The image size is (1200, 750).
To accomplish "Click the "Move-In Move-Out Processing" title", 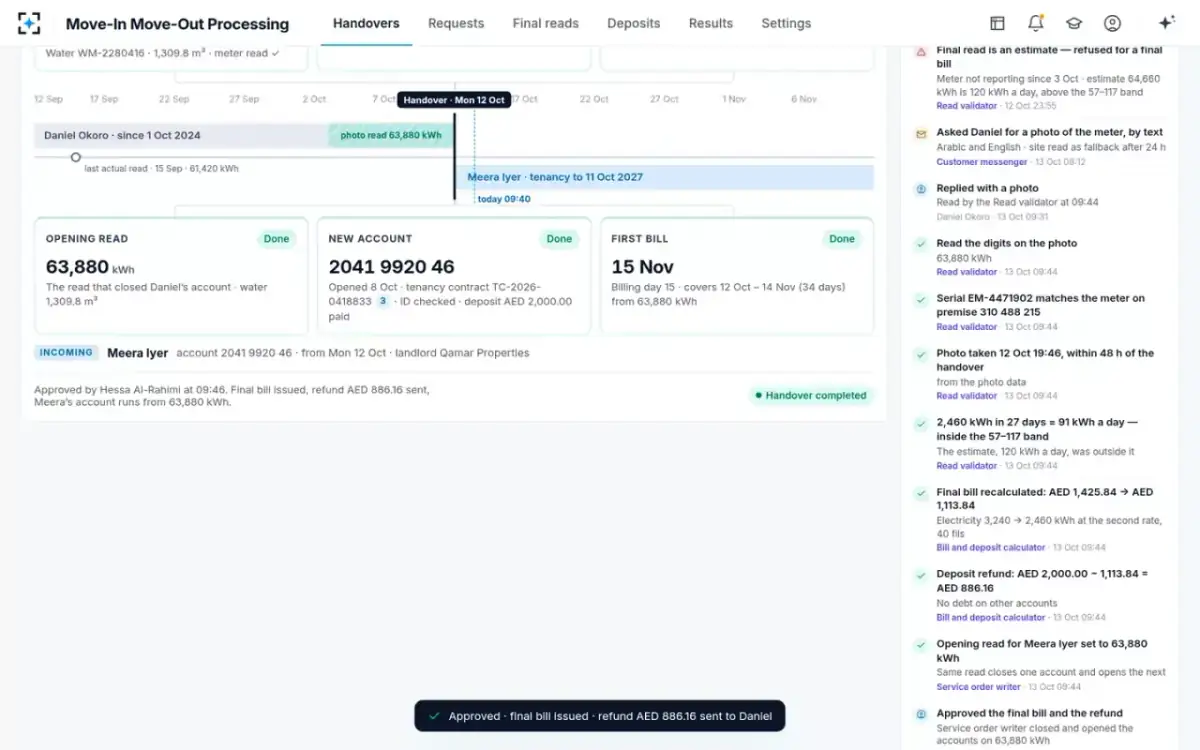I will [177, 24].
